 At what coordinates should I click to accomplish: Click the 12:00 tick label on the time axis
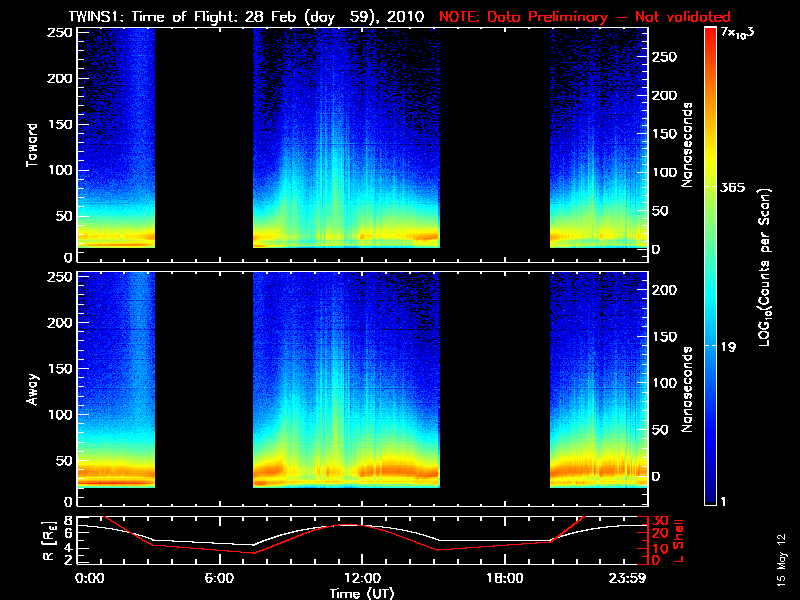[362, 578]
